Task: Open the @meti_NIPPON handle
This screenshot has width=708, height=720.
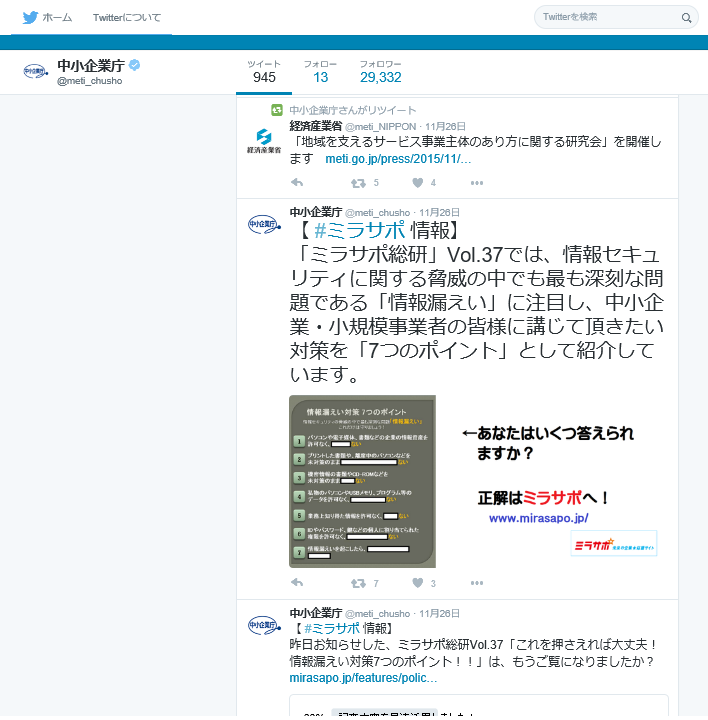Action: [x=381, y=127]
